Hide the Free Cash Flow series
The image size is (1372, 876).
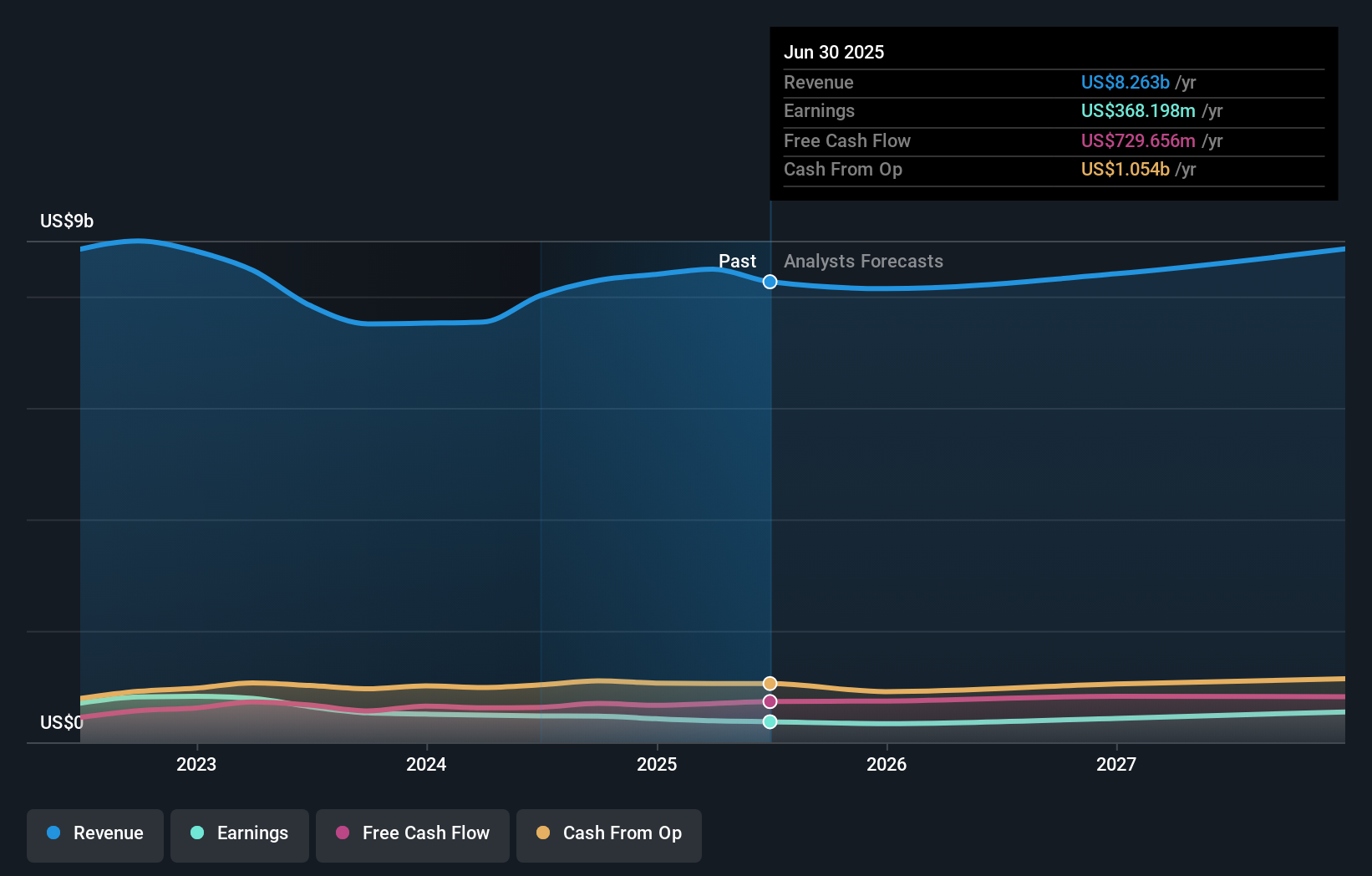(413, 833)
